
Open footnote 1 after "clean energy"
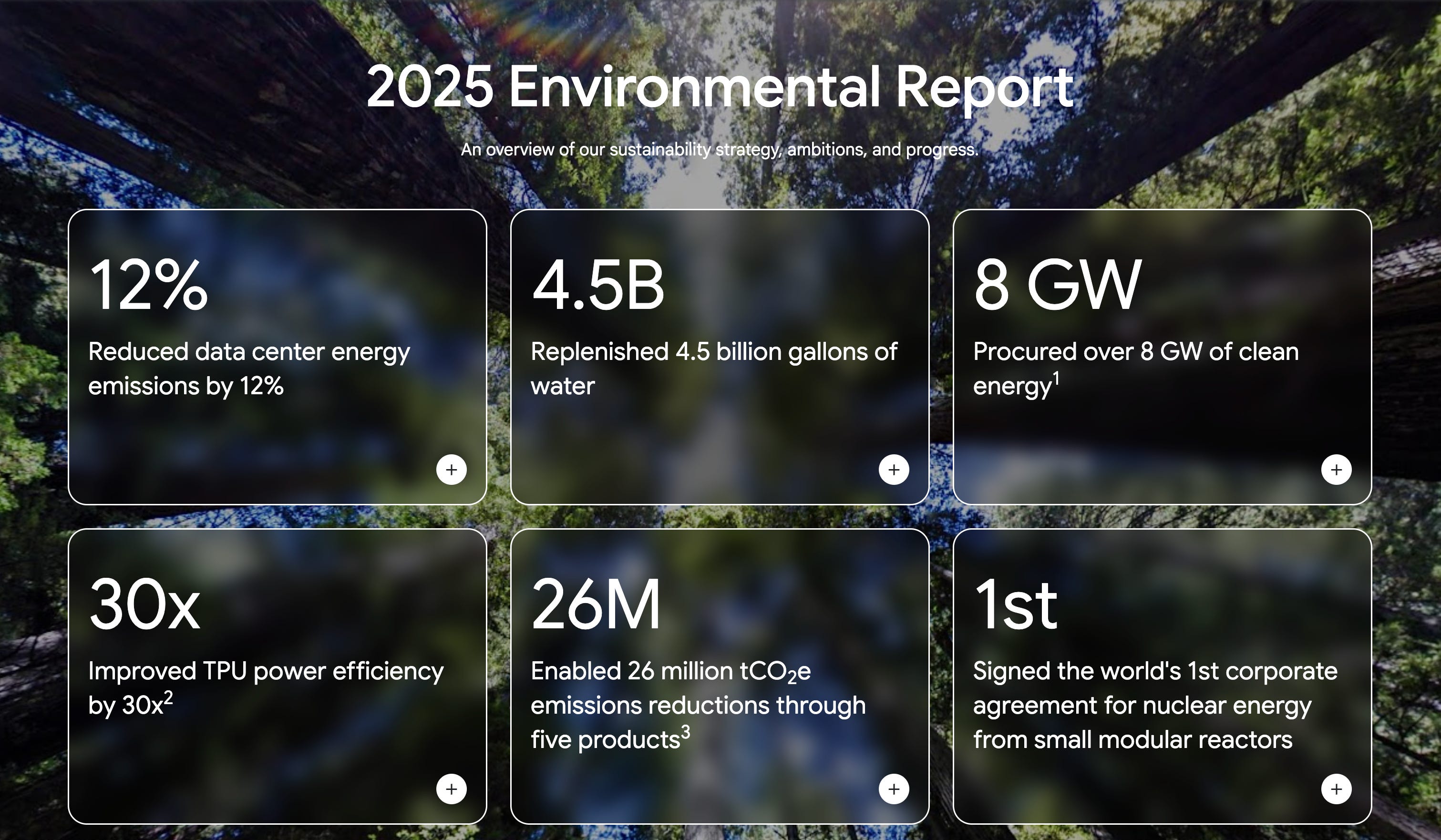(1056, 379)
